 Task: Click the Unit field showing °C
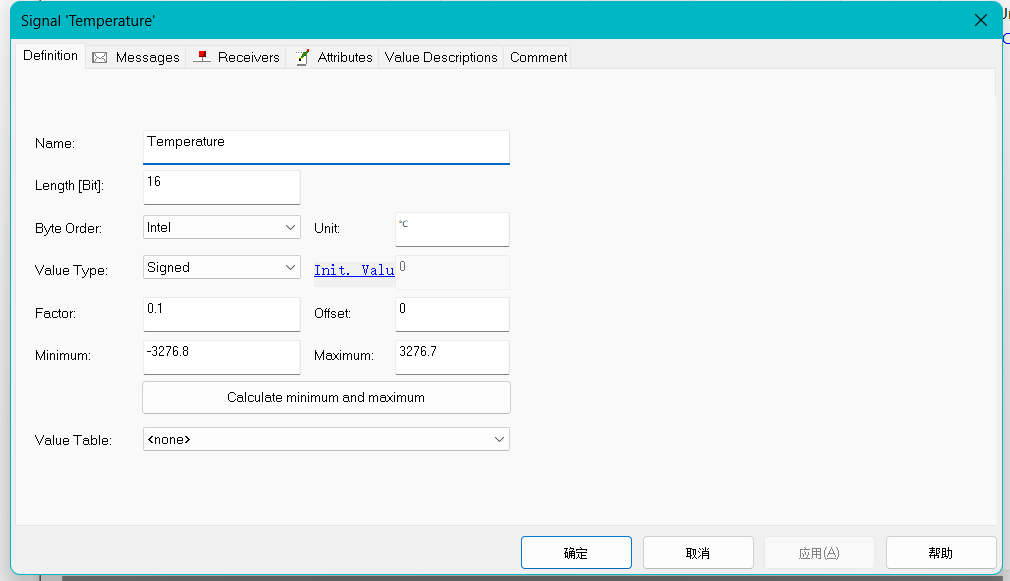point(452,229)
